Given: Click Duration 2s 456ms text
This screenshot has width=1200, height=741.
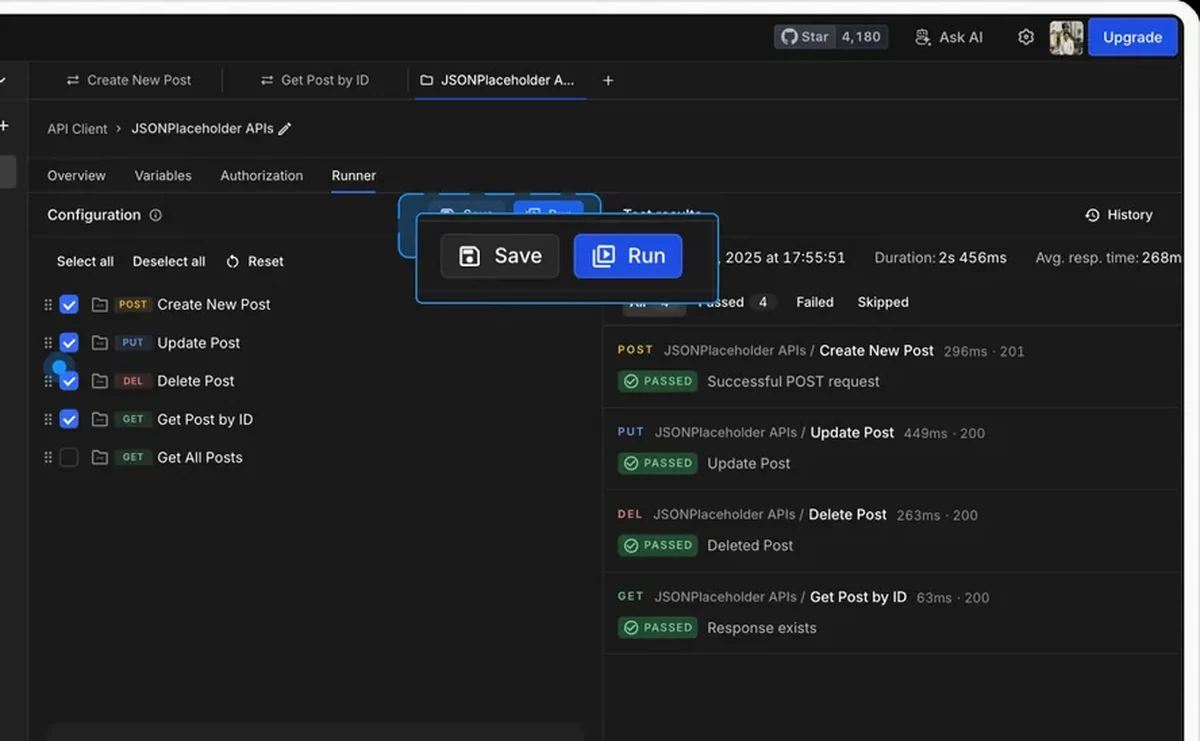Looking at the screenshot, I should (x=940, y=258).
